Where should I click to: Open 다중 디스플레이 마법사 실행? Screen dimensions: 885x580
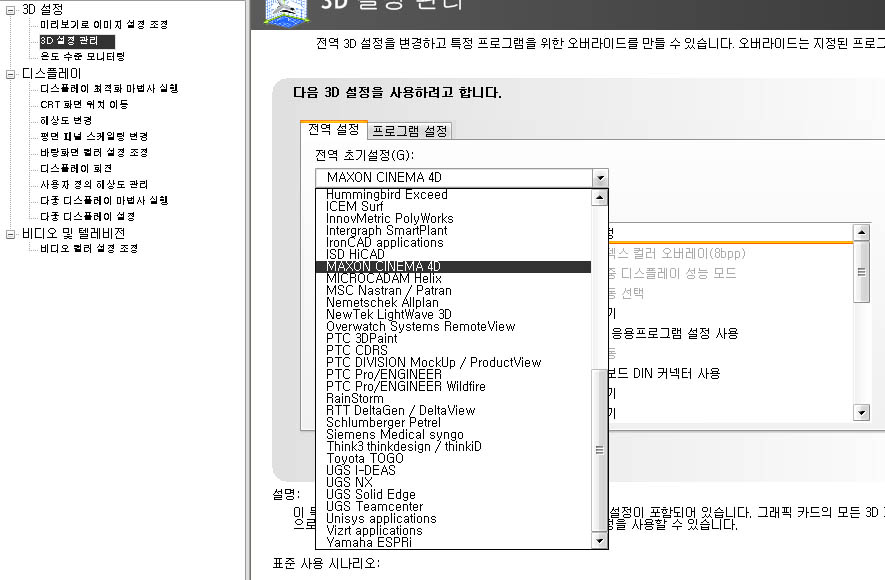(x=104, y=200)
